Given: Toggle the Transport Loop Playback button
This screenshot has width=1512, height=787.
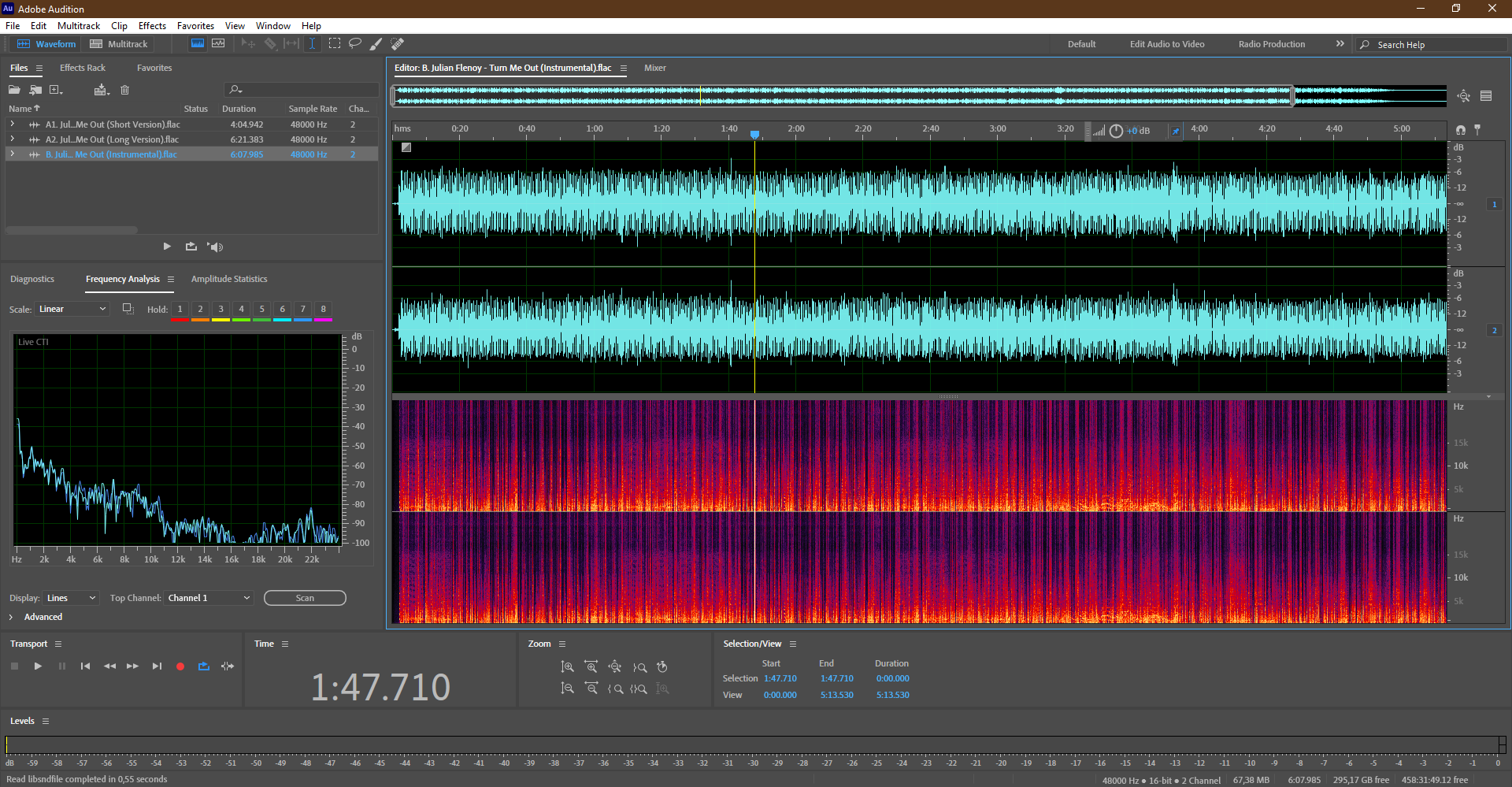Looking at the screenshot, I should [204, 666].
